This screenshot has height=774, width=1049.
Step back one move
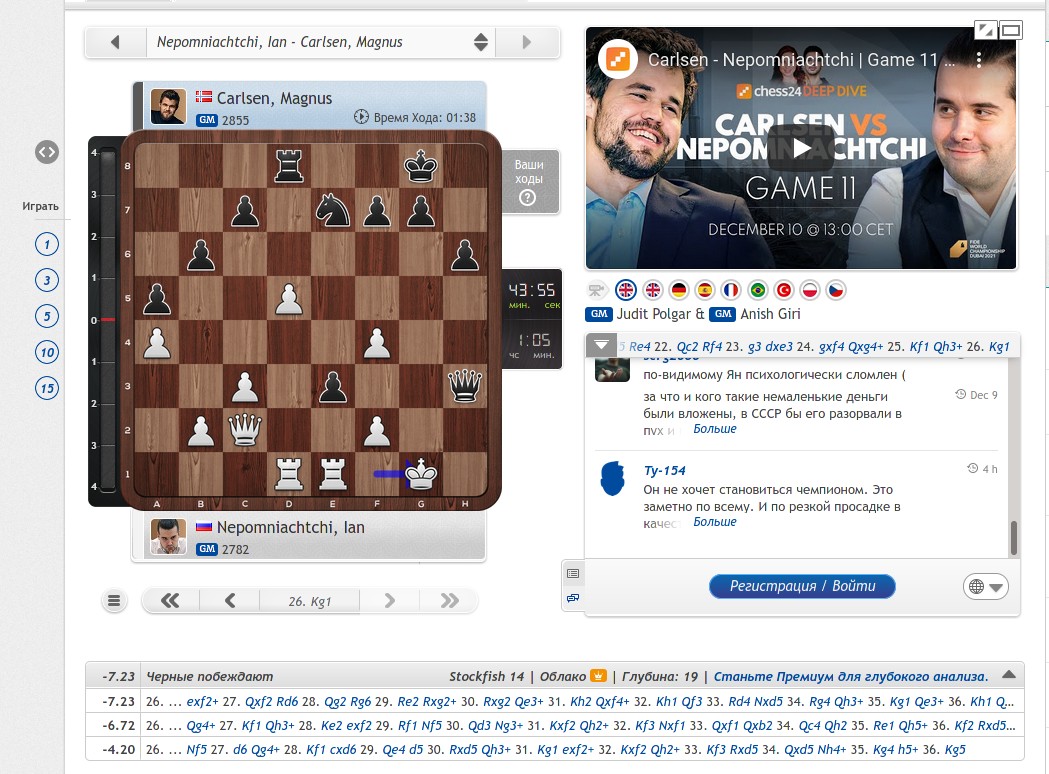229,601
